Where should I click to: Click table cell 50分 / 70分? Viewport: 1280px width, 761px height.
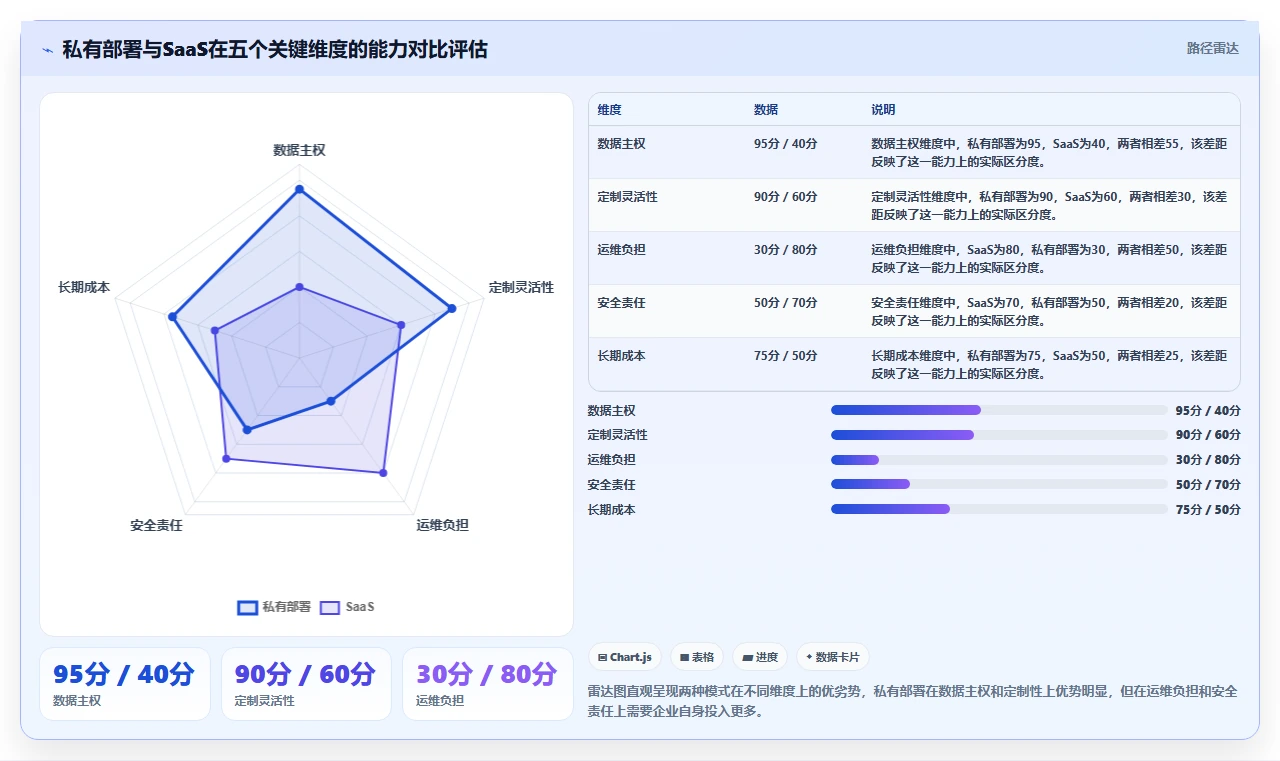pos(785,303)
